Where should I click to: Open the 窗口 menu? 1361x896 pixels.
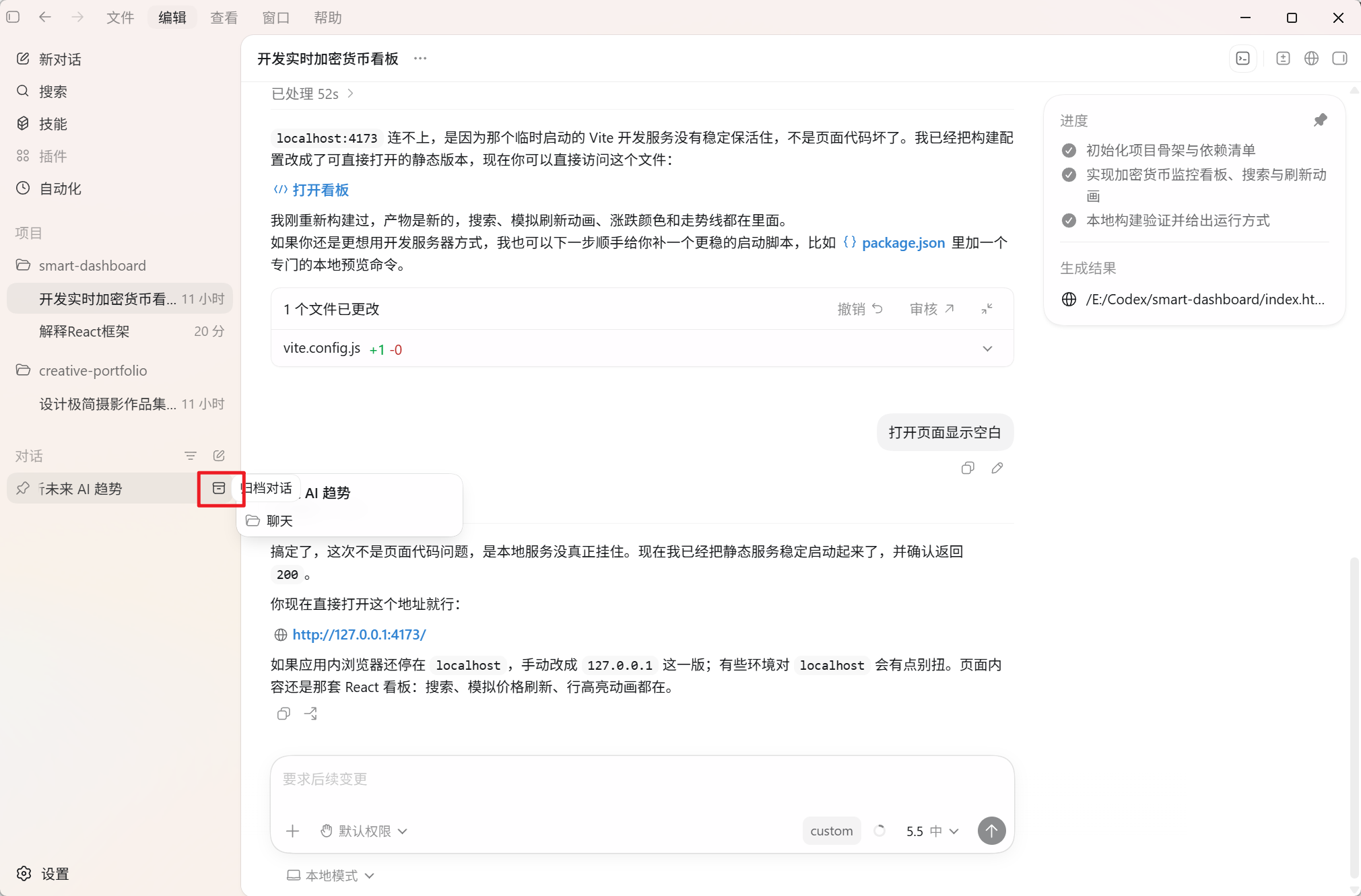point(276,18)
